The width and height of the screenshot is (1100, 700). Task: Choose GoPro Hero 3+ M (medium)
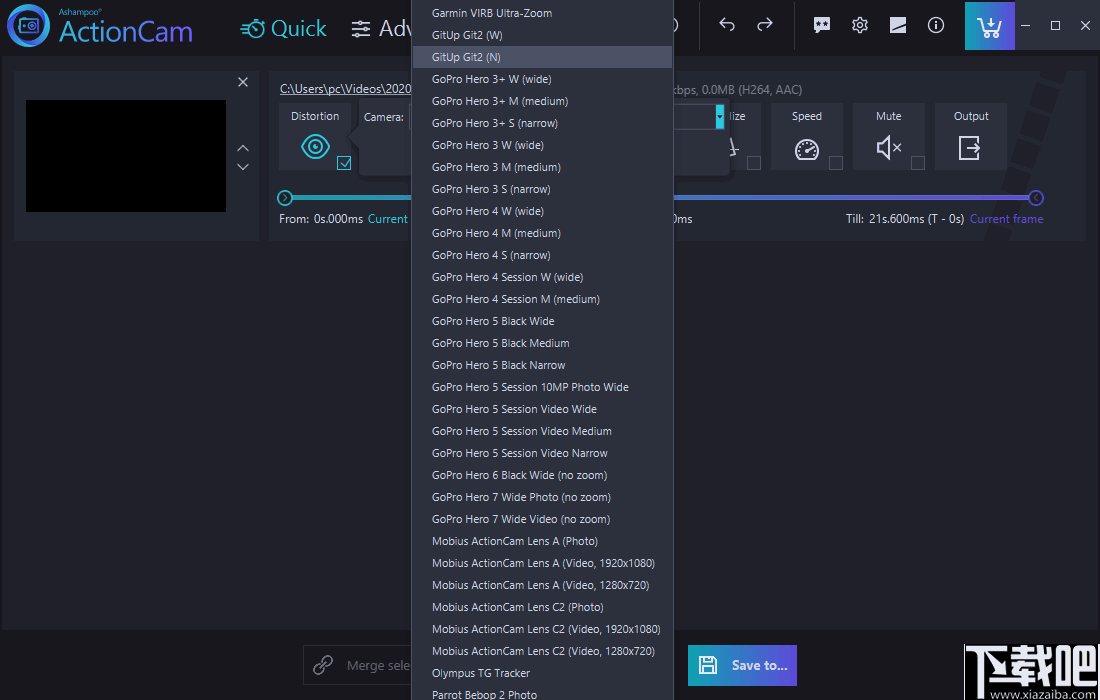pos(542,101)
